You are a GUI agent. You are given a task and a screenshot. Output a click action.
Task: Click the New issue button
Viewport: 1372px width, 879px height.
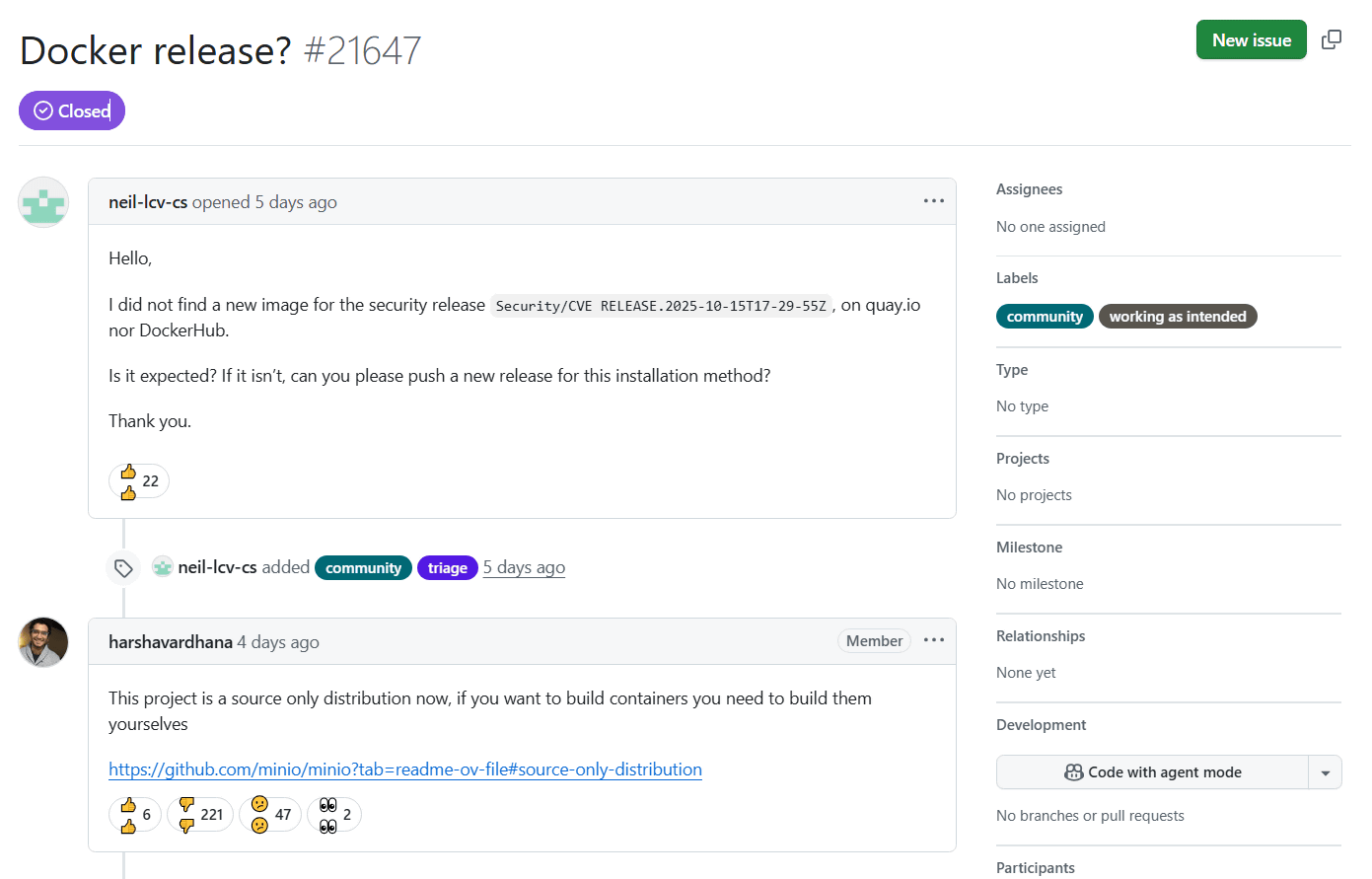pyautogui.click(x=1251, y=39)
